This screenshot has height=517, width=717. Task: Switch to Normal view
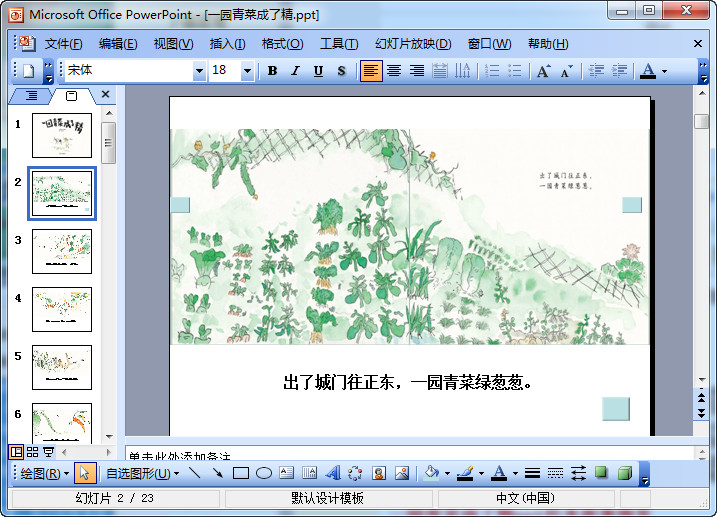pos(16,452)
